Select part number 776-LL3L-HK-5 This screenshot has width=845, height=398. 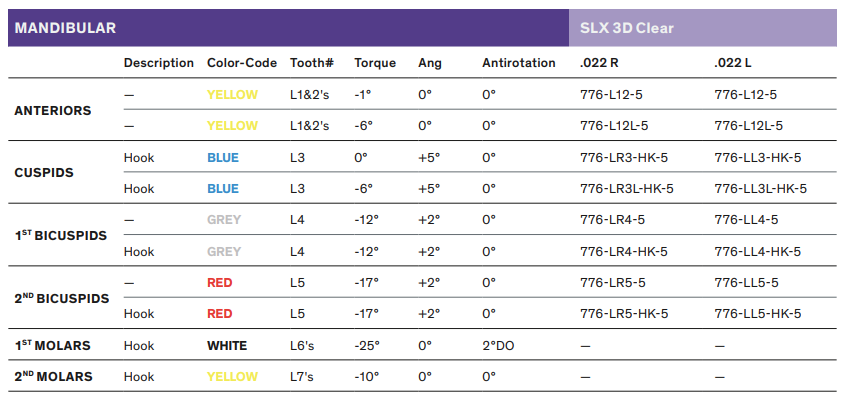tap(760, 189)
